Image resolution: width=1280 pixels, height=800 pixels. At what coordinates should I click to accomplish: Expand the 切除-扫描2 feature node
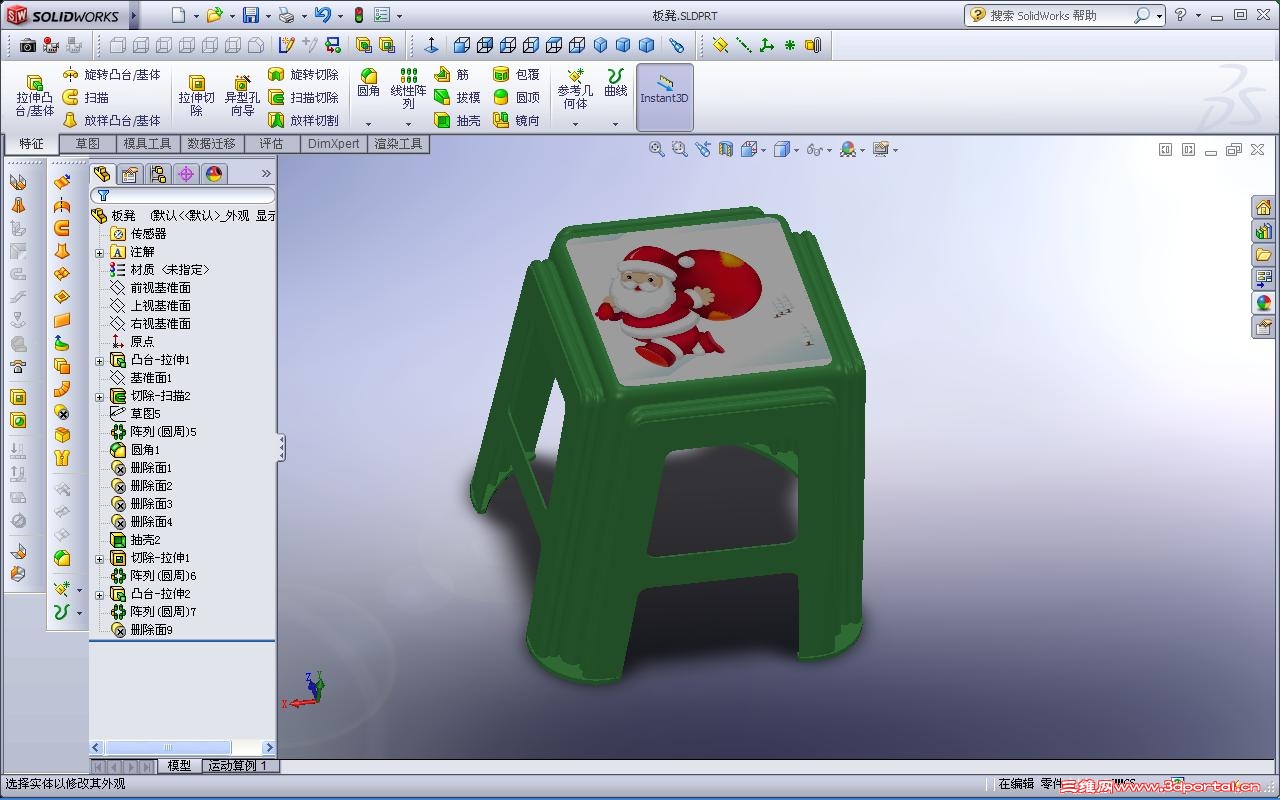(99, 397)
